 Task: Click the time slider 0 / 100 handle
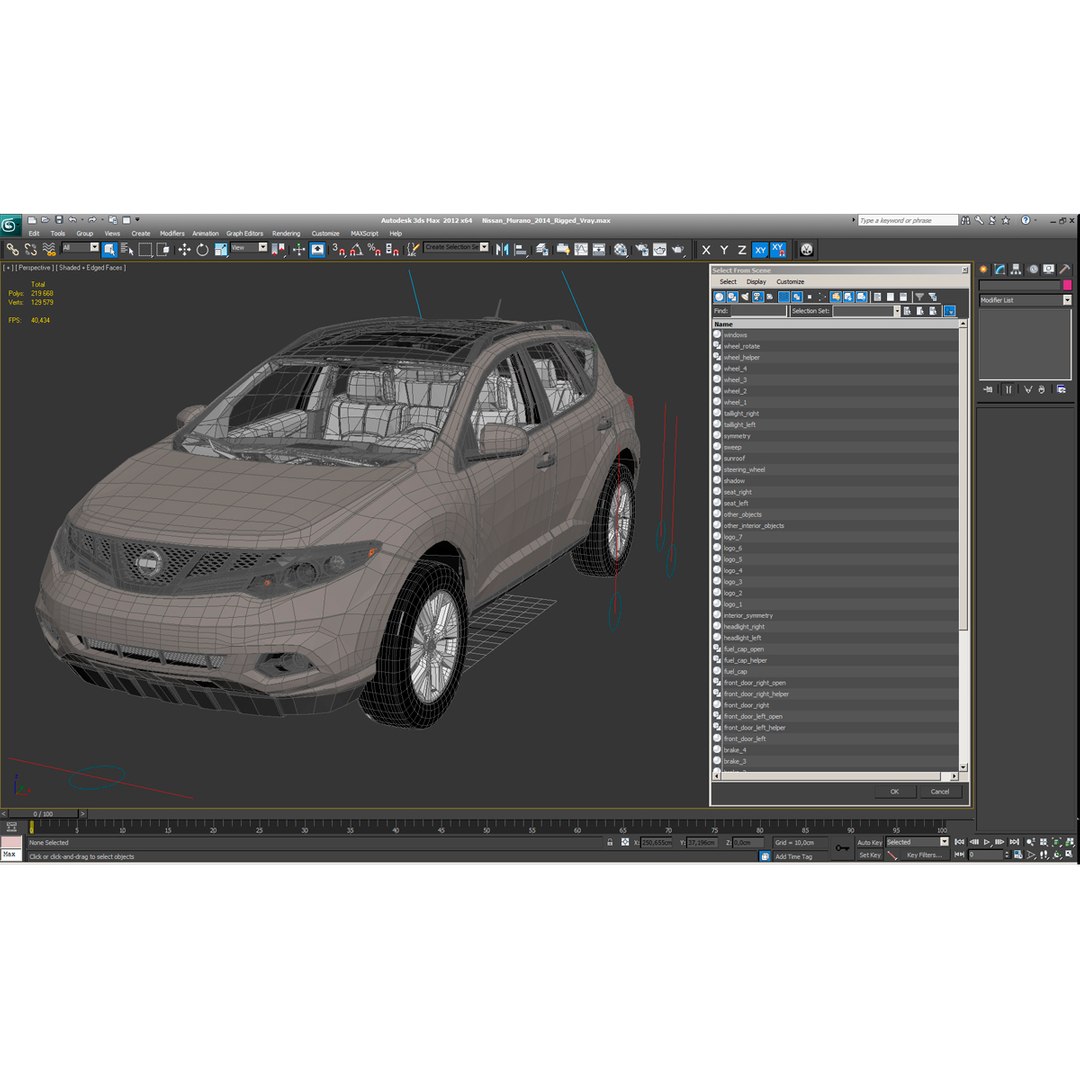tap(43, 813)
